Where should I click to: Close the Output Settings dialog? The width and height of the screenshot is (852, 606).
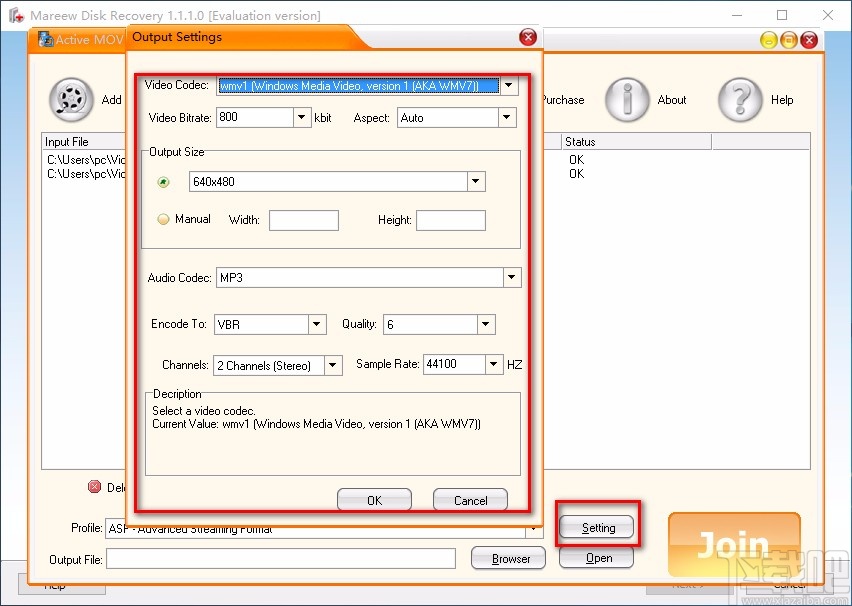[528, 37]
